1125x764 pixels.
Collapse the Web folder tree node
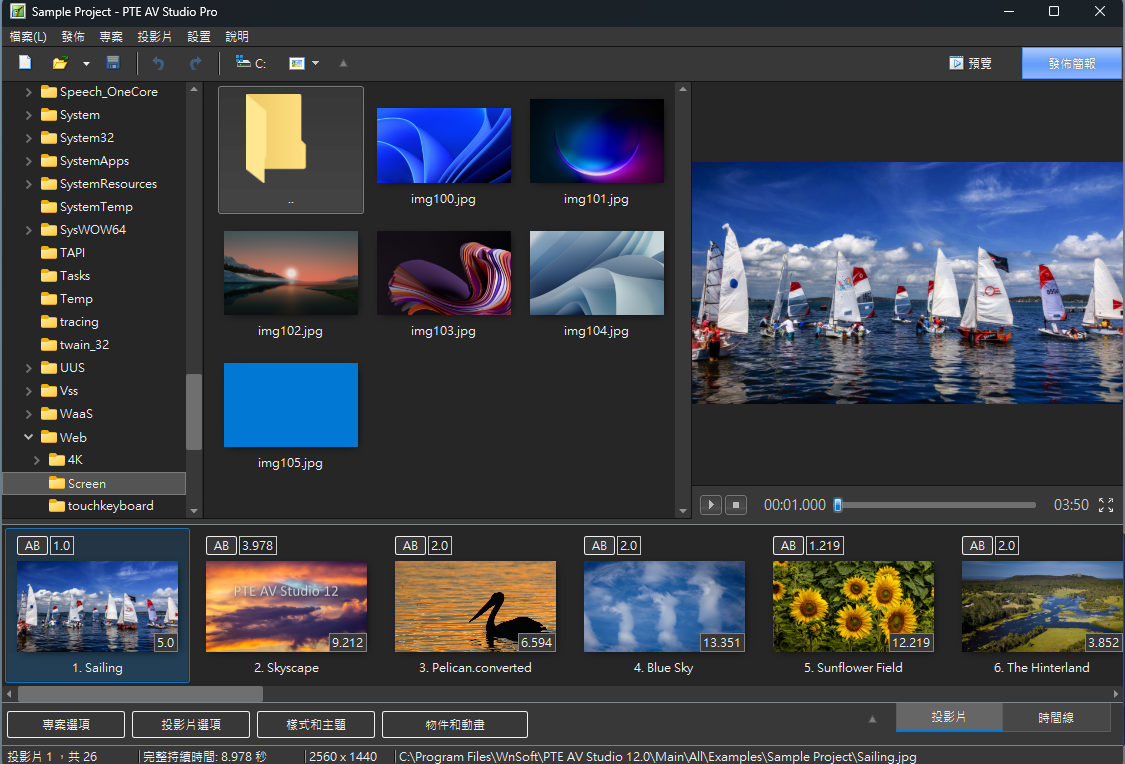point(29,437)
